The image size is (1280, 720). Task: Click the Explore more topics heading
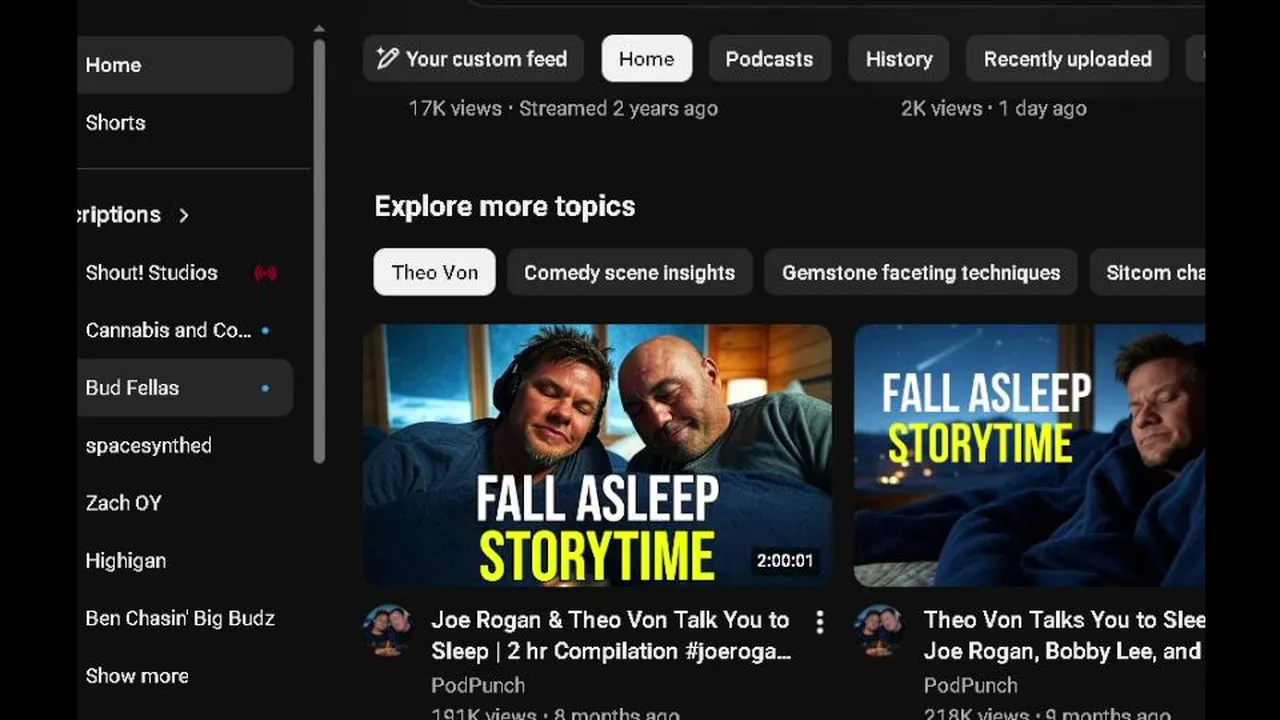pyautogui.click(x=505, y=206)
